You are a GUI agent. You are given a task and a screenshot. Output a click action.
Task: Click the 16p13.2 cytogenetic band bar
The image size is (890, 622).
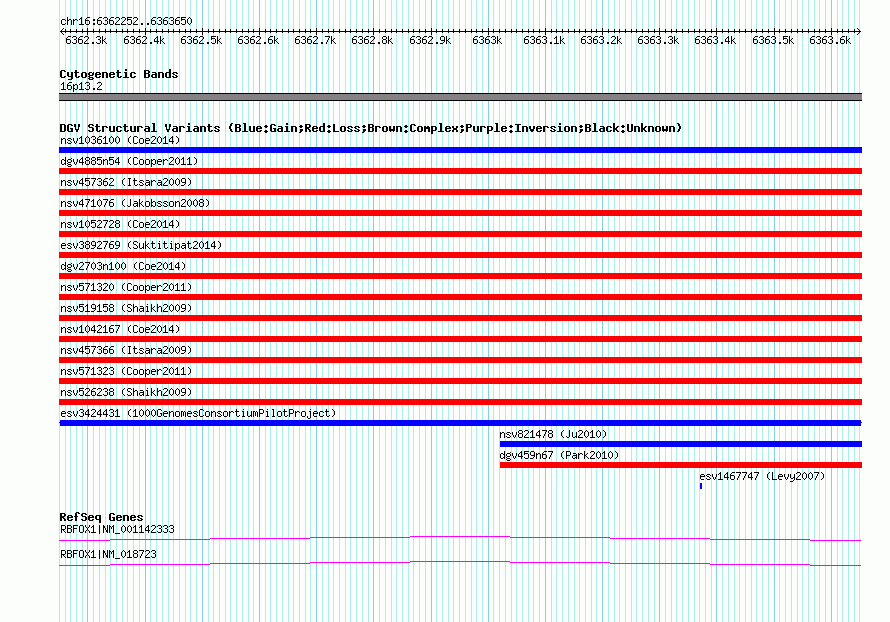pos(460,97)
